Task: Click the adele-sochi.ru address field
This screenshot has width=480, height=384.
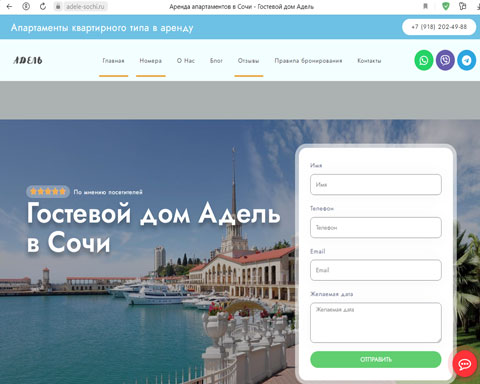Action: [x=85, y=6]
